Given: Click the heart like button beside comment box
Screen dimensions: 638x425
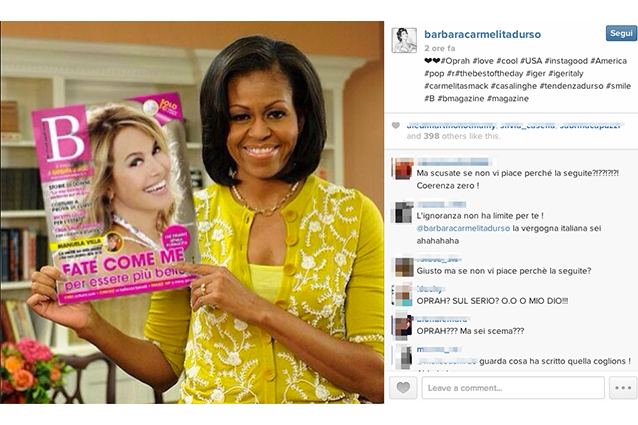Looking at the screenshot, I should [403, 388].
